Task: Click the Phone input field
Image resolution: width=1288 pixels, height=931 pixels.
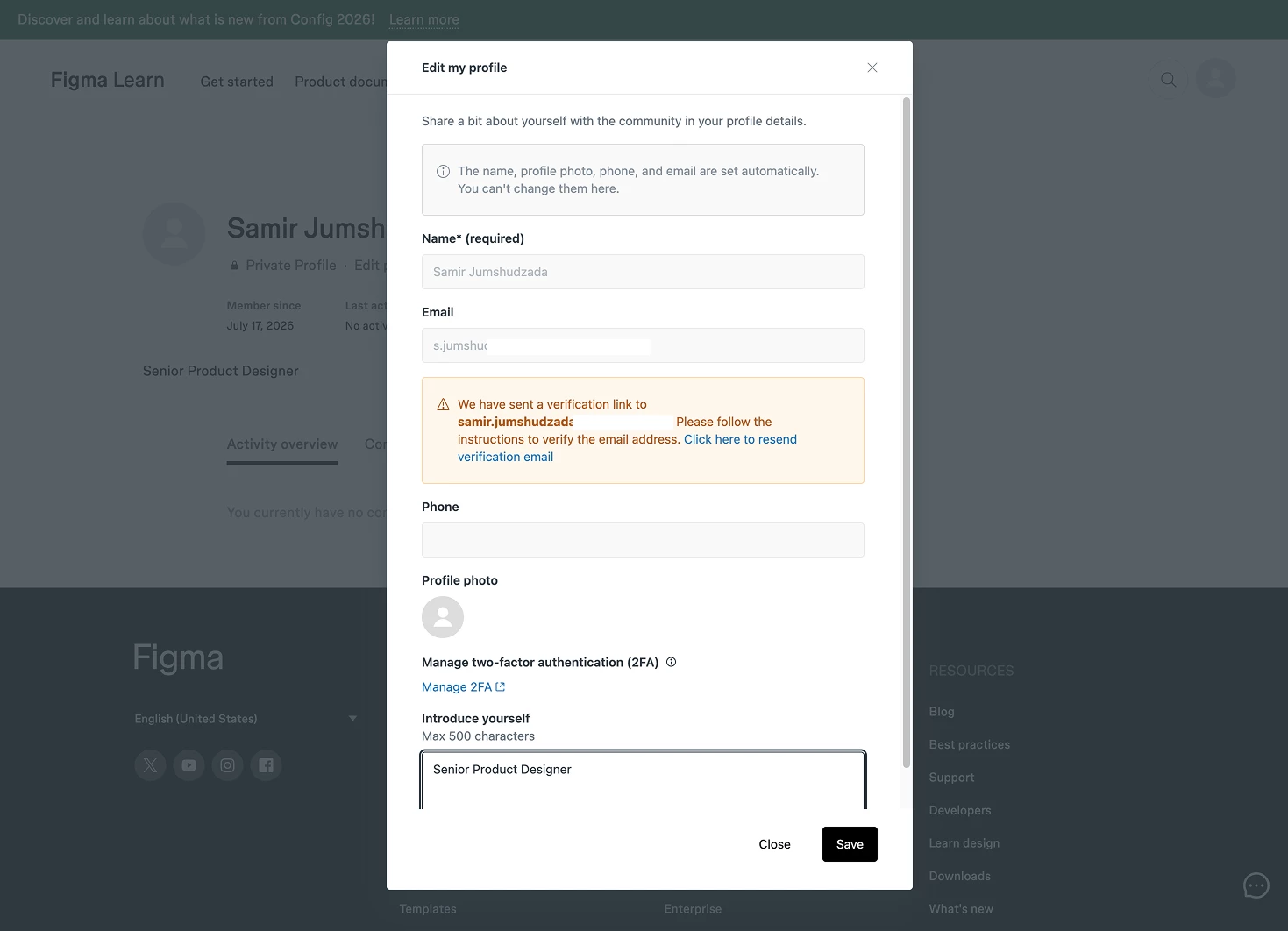Action: (644, 540)
